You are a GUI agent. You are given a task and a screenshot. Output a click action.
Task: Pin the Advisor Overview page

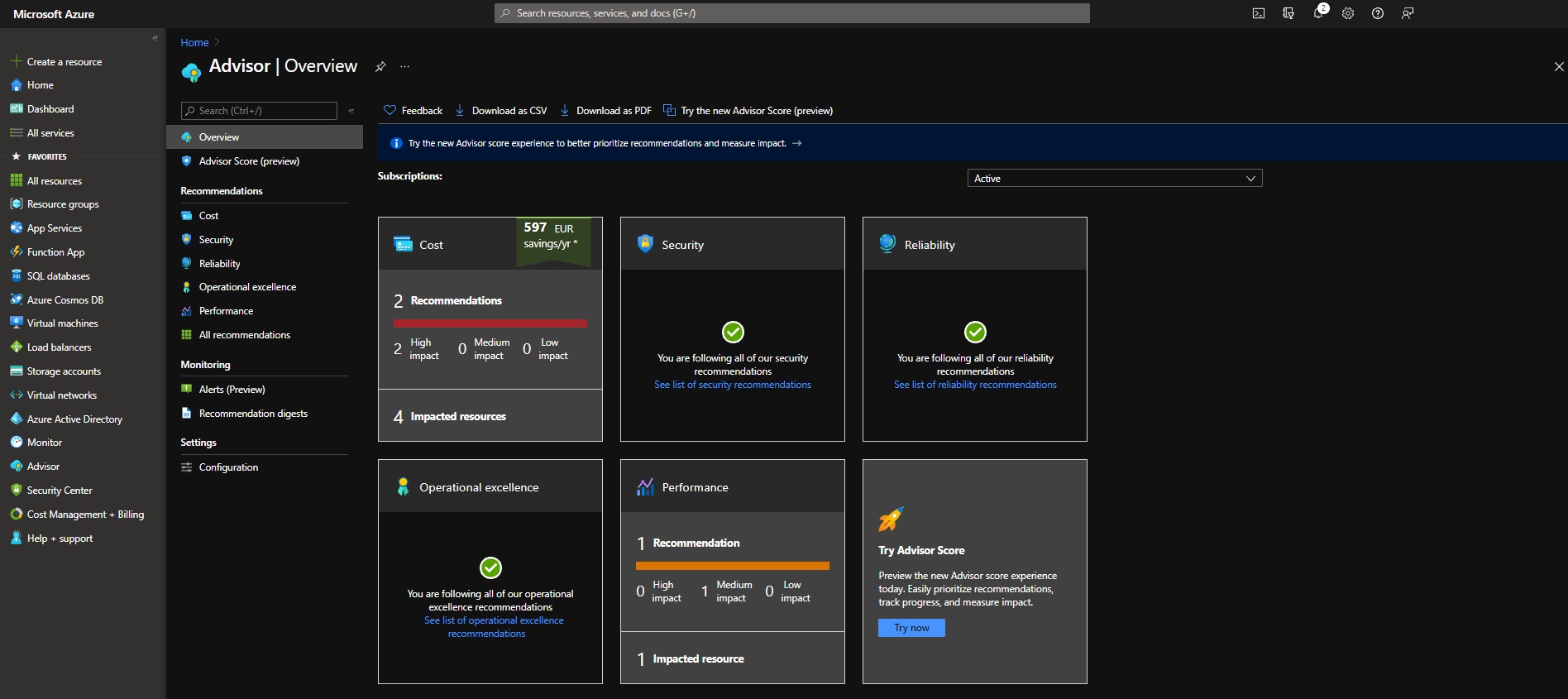click(x=380, y=67)
